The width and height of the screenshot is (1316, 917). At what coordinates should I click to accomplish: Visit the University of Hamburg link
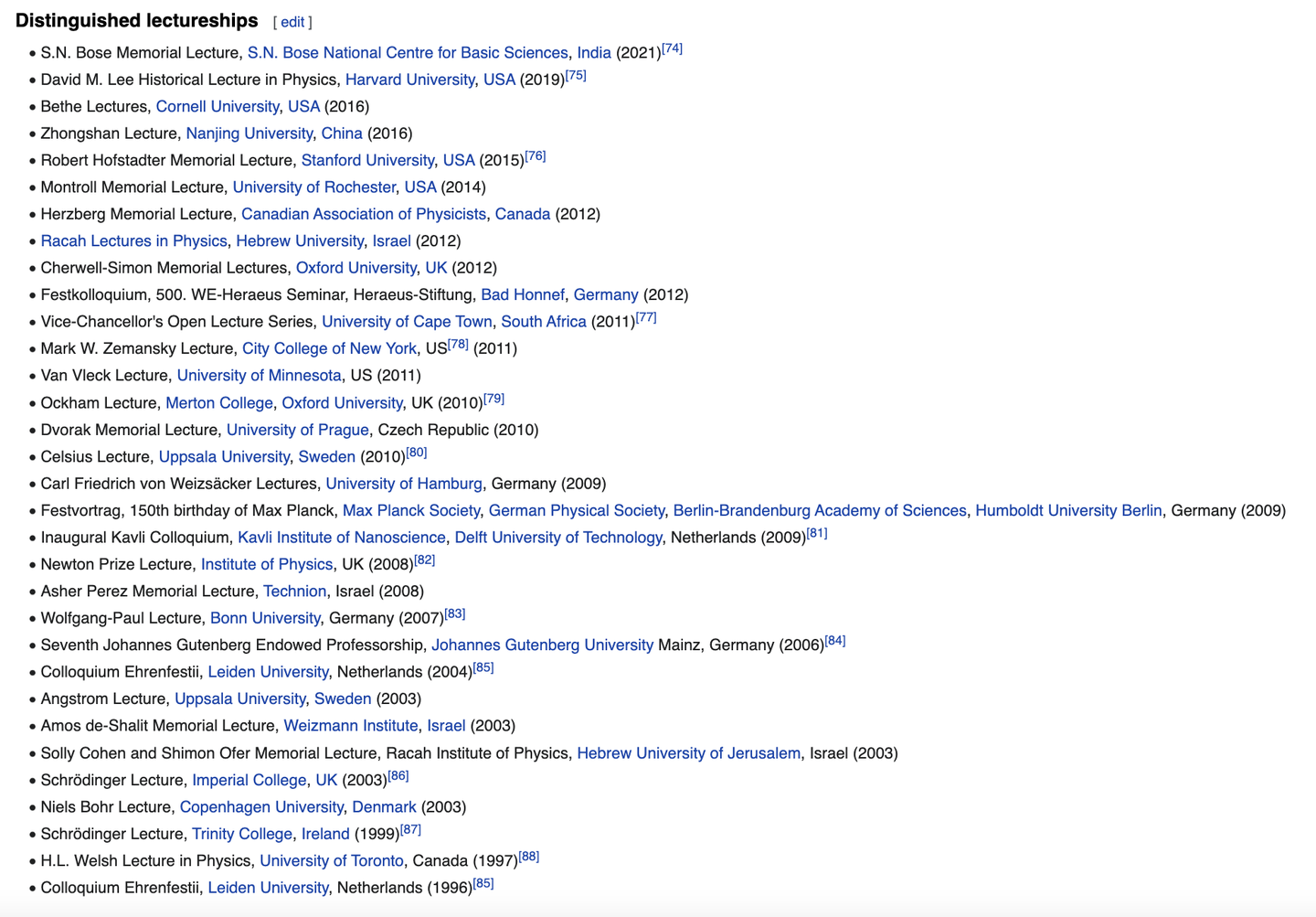[404, 484]
